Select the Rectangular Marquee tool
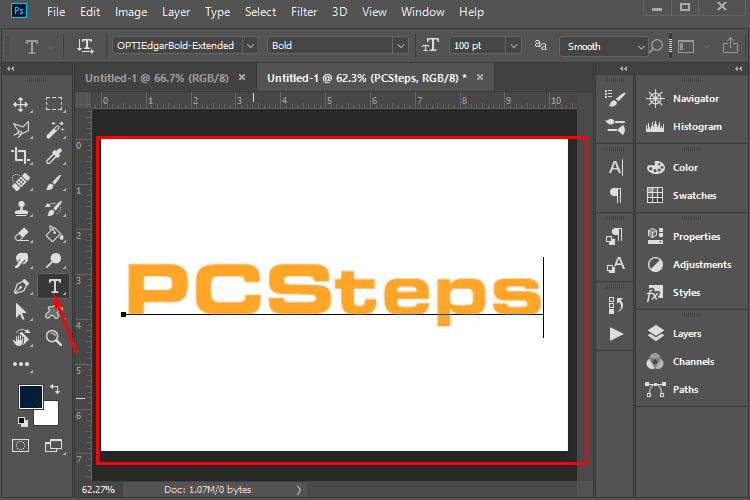Image resolution: width=750 pixels, height=500 pixels. (54, 104)
